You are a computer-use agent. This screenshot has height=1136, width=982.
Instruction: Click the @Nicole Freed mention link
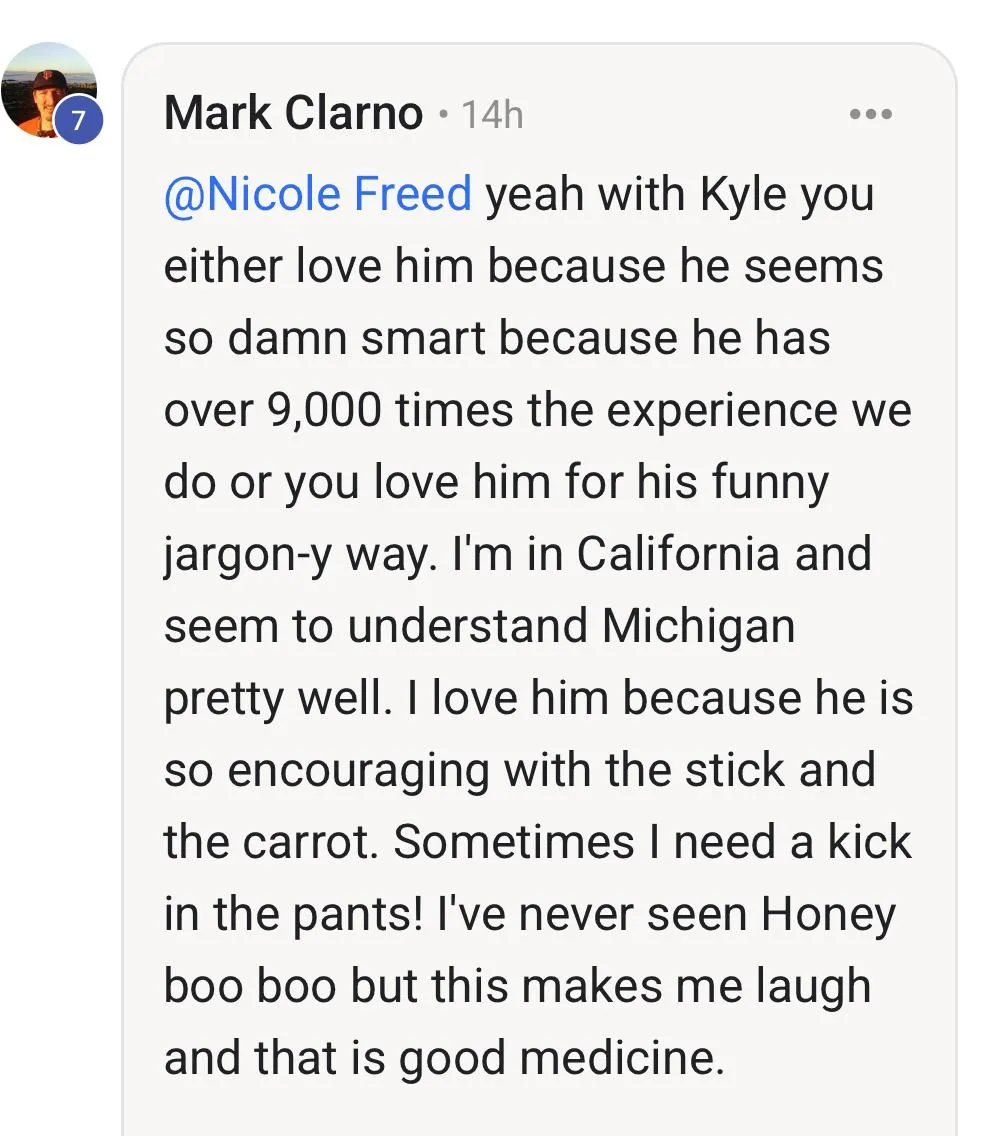pyautogui.click(x=317, y=194)
